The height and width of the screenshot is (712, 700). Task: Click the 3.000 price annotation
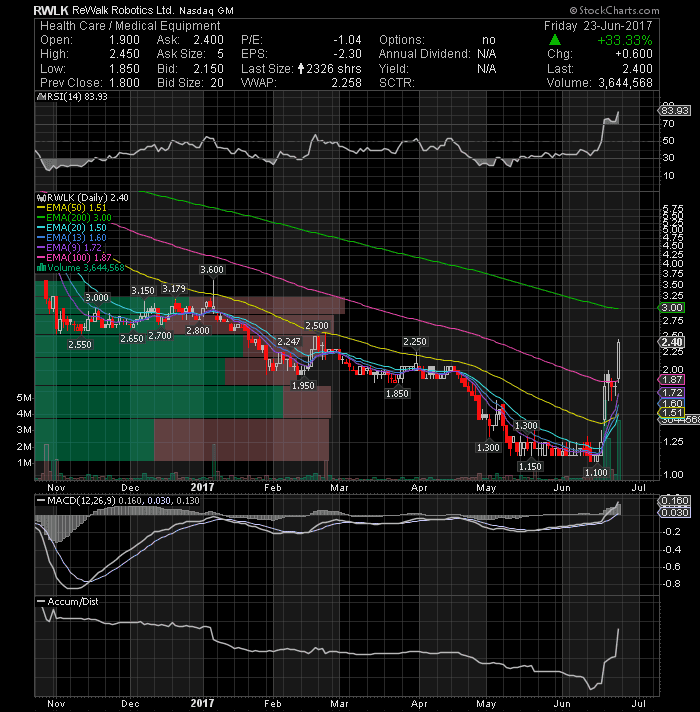97,298
